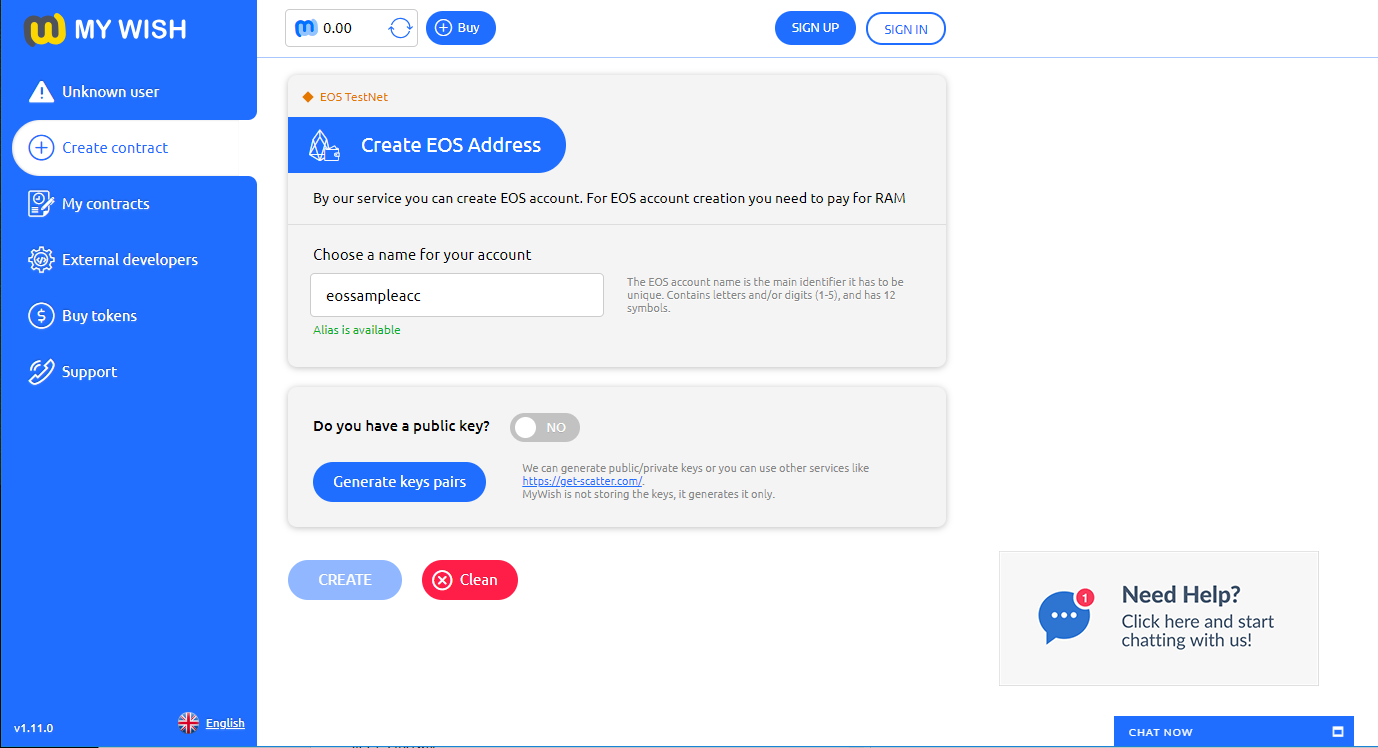
Task: Minimize the CHAT NOW bar
Action: pos(1338,732)
